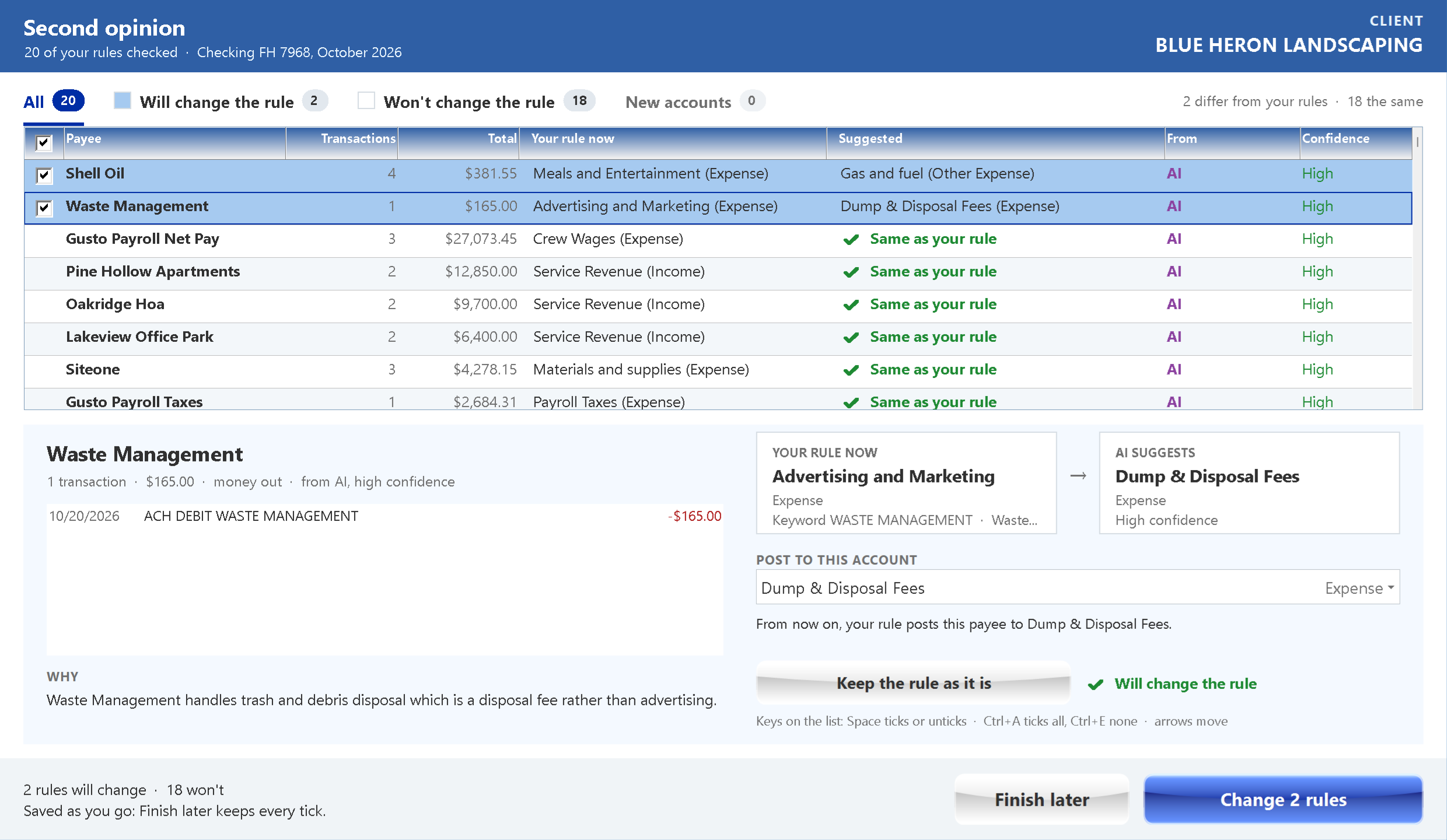This screenshot has width=1447, height=840.
Task: Sort by the Transactions column header
Action: [342, 142]
